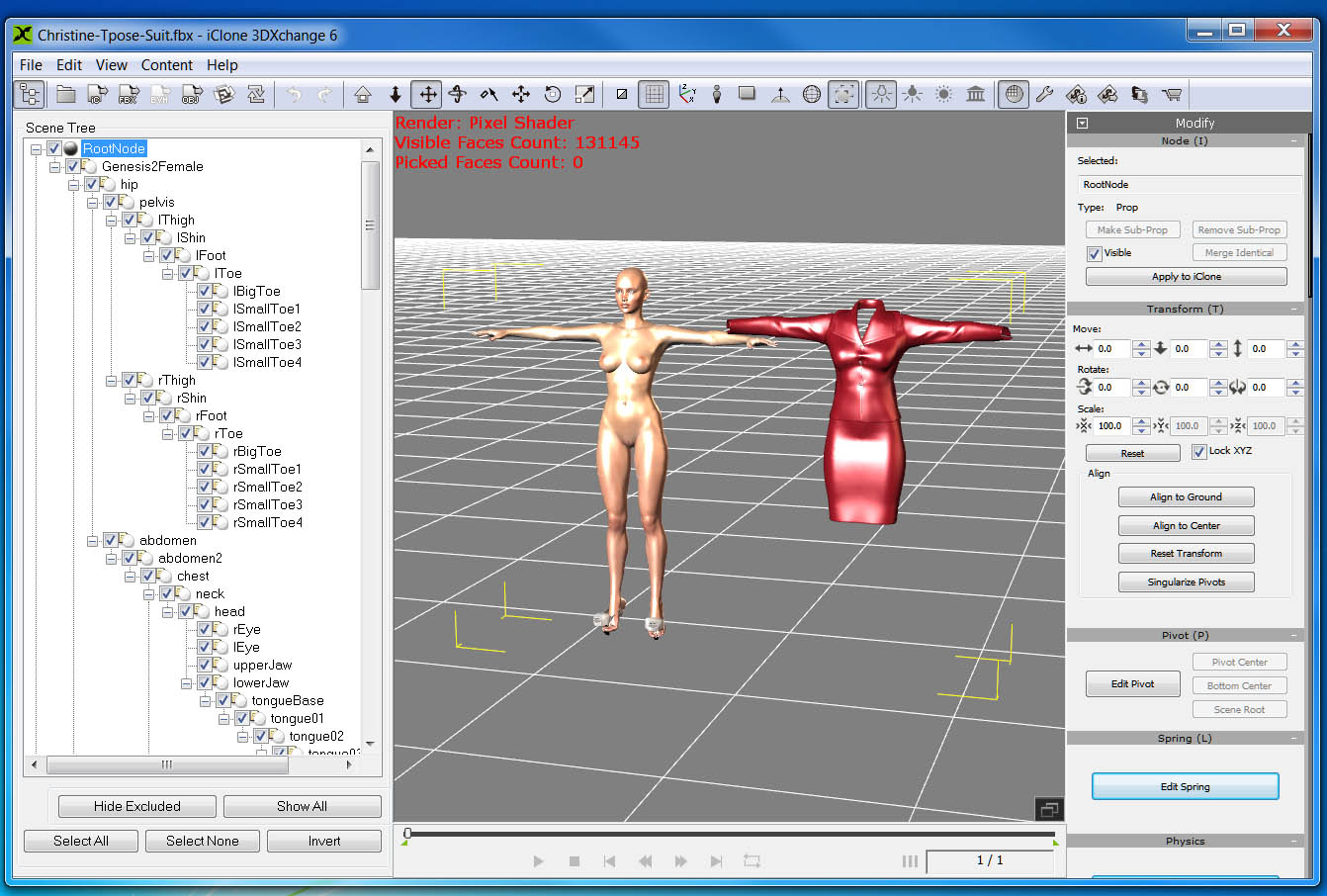This screenshot has width=1327, height=896.
Task: Click the Undo arrow icon
Action: tap(294, 95)
